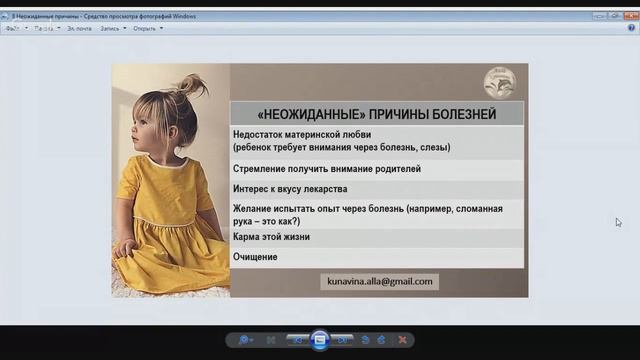Click the Эл. почта toolbar button
Screen dimensions: 640x360
click(x=79, y=29)
